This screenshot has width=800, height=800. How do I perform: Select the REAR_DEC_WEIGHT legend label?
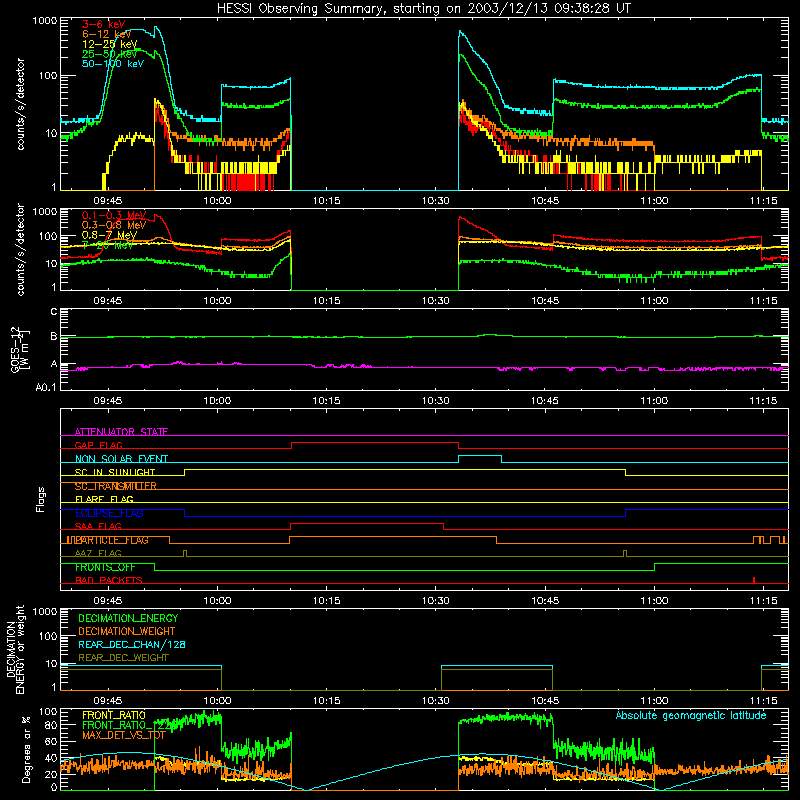coord(123,658)
